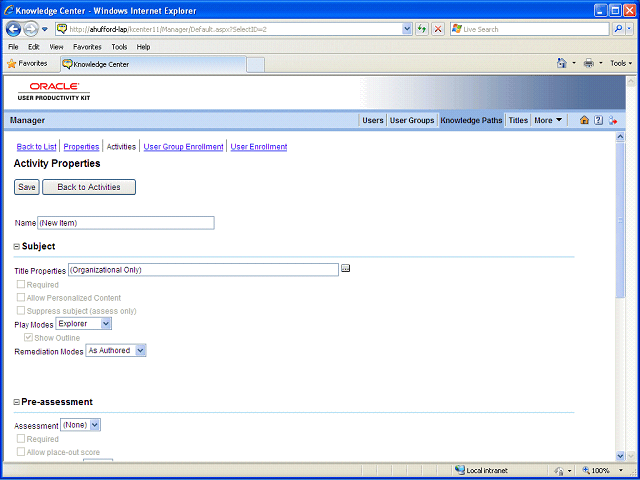Open the More dropdown menu
The image size is (640, 480).
click(x=548, y=120)
